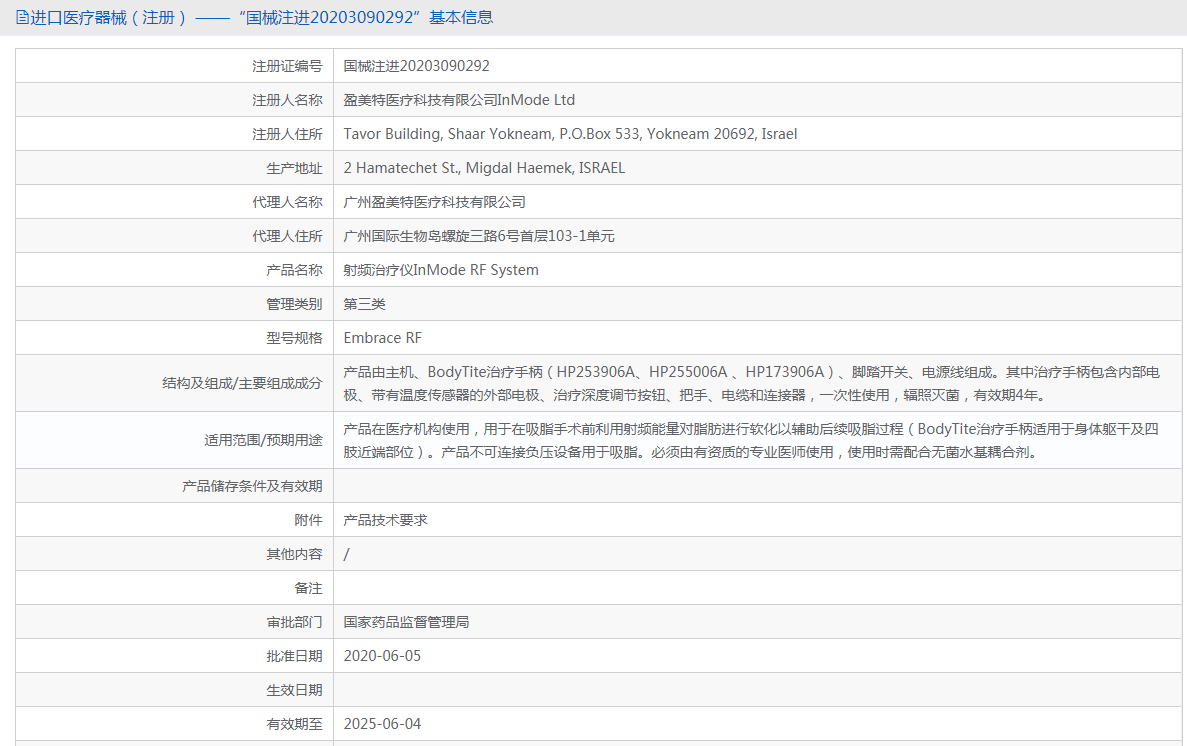Click registrant name 盈美特医疗科技有限公司InMode Ltd
This screenshot has height=746, width=1187.
coord(459,100)
